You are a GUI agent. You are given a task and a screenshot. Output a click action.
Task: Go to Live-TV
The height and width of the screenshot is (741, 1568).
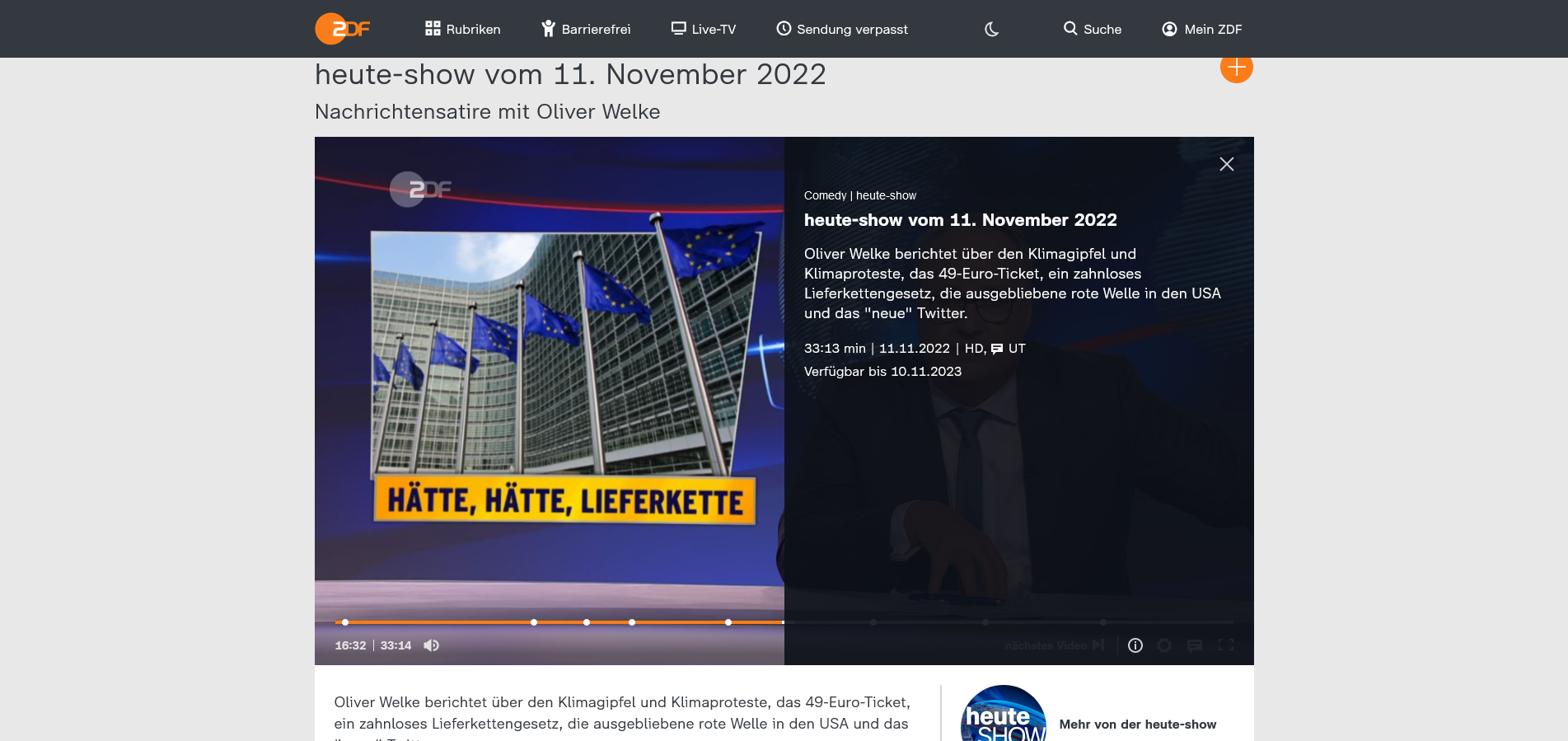(703, 29)
